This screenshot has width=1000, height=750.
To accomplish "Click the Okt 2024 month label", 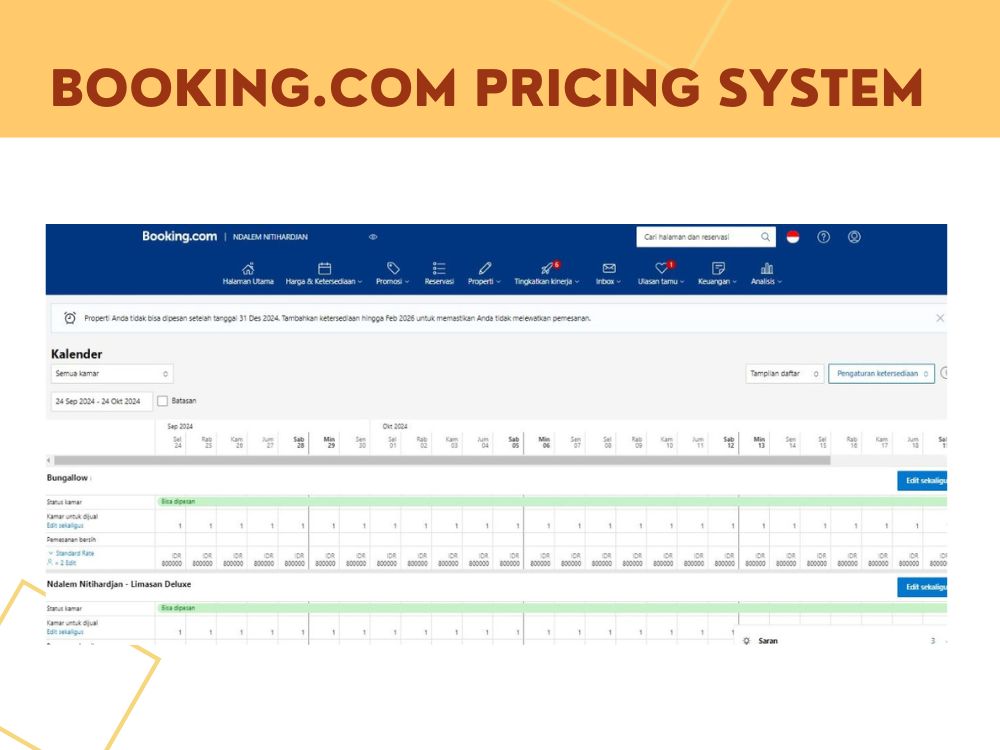I will point(395,426).
